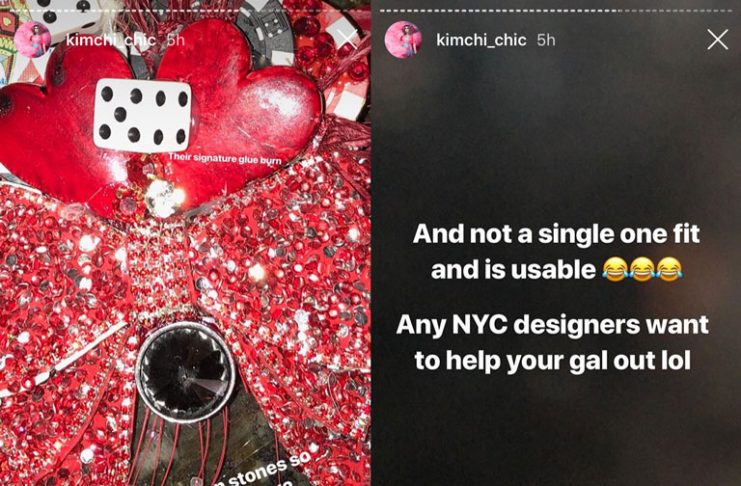This screenshot has height=486, width=741.
Task: Click the 5h timestamp on the right story
Action: (546, 40)
